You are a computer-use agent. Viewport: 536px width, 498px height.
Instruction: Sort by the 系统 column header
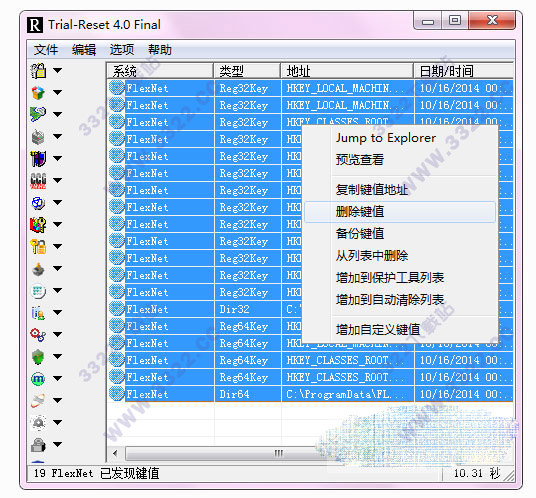point(160,71)
